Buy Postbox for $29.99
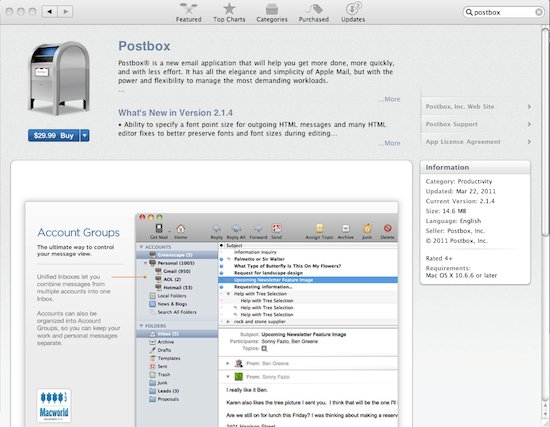Viewport: 550px width, 427px height. point(54,135)
